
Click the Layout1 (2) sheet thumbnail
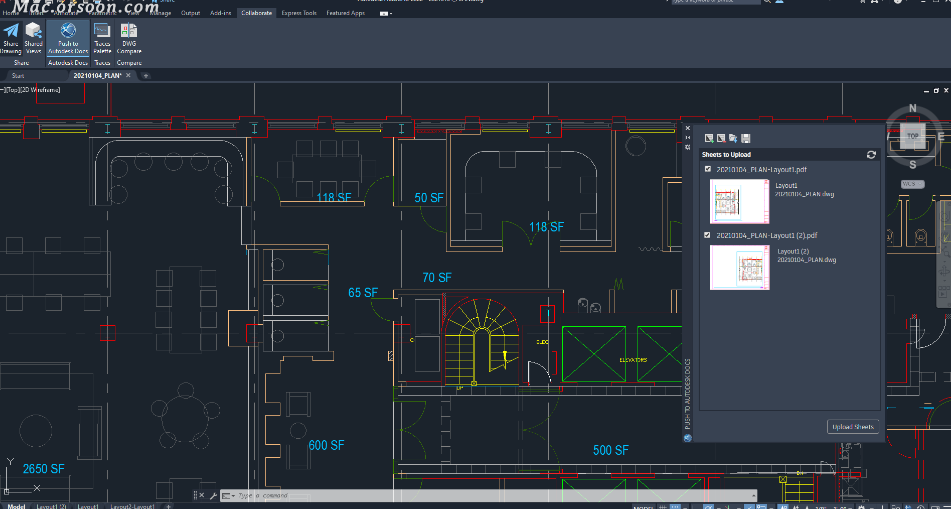(739, 268)
